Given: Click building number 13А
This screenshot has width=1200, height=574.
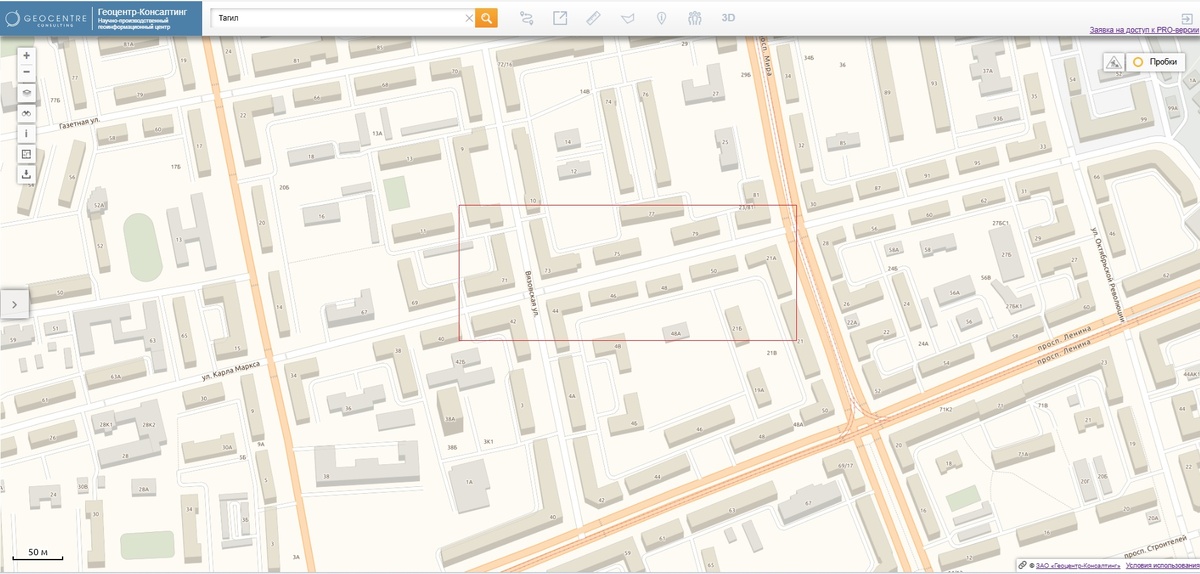Looking at the screenshot, I should point(377,133).
